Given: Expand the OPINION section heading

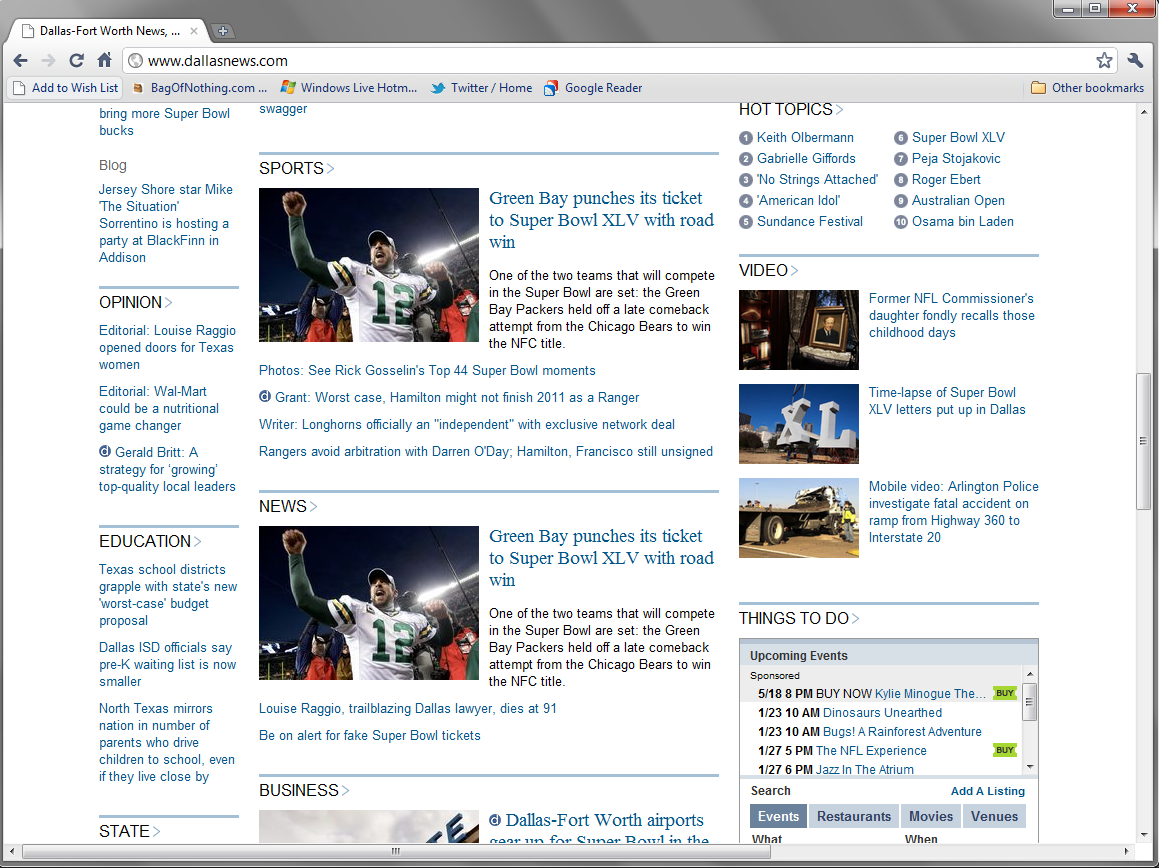Looking at the screenshot, I should (136, 302).
